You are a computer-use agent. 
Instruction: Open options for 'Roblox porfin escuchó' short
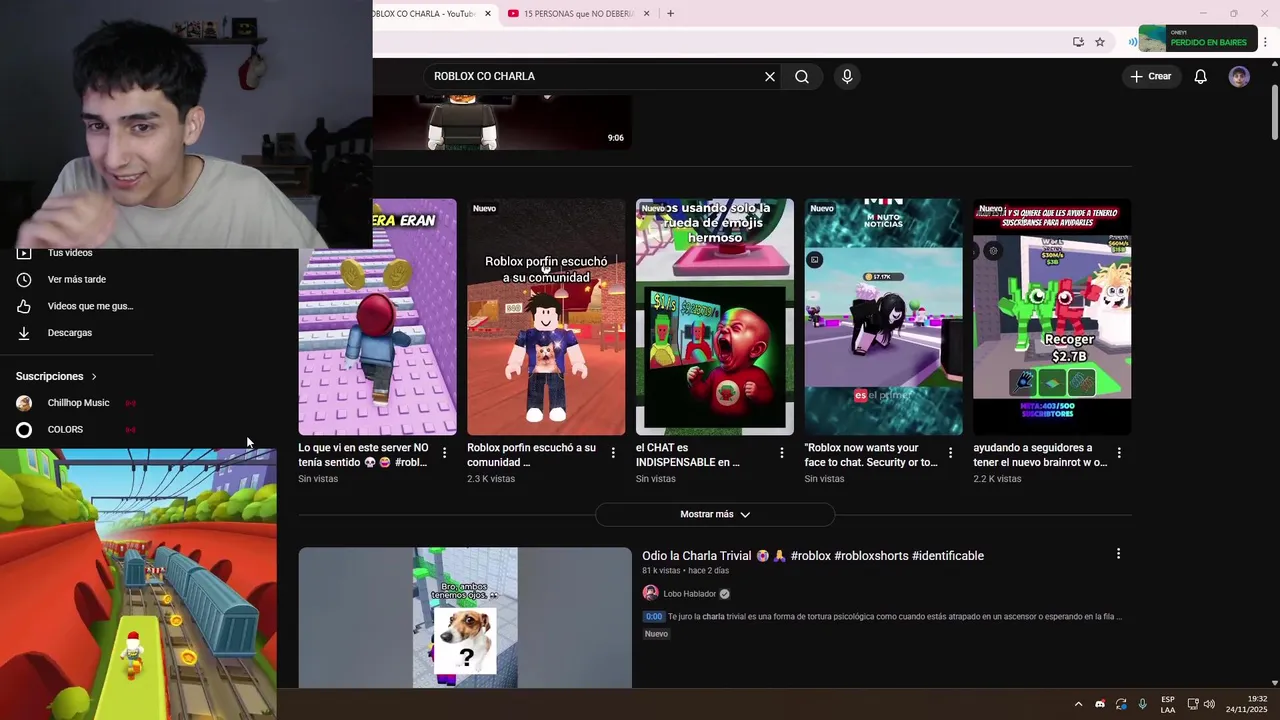click(613, 453)
